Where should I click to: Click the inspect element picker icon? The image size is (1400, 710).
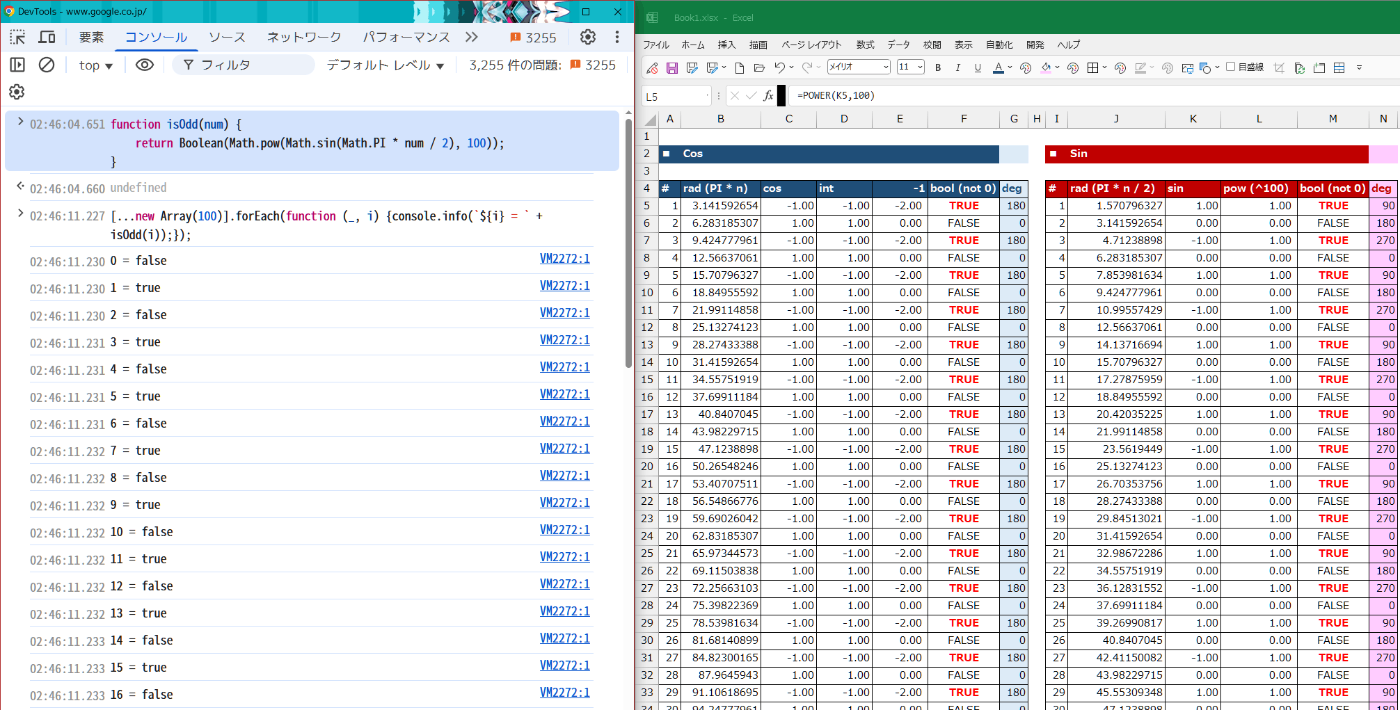18,37
